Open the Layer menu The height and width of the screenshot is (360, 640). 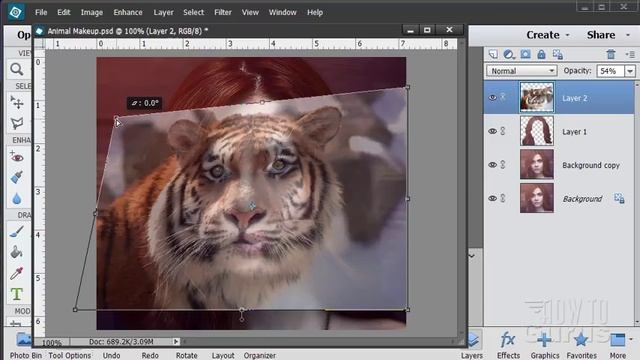click(x=163, y=12)
